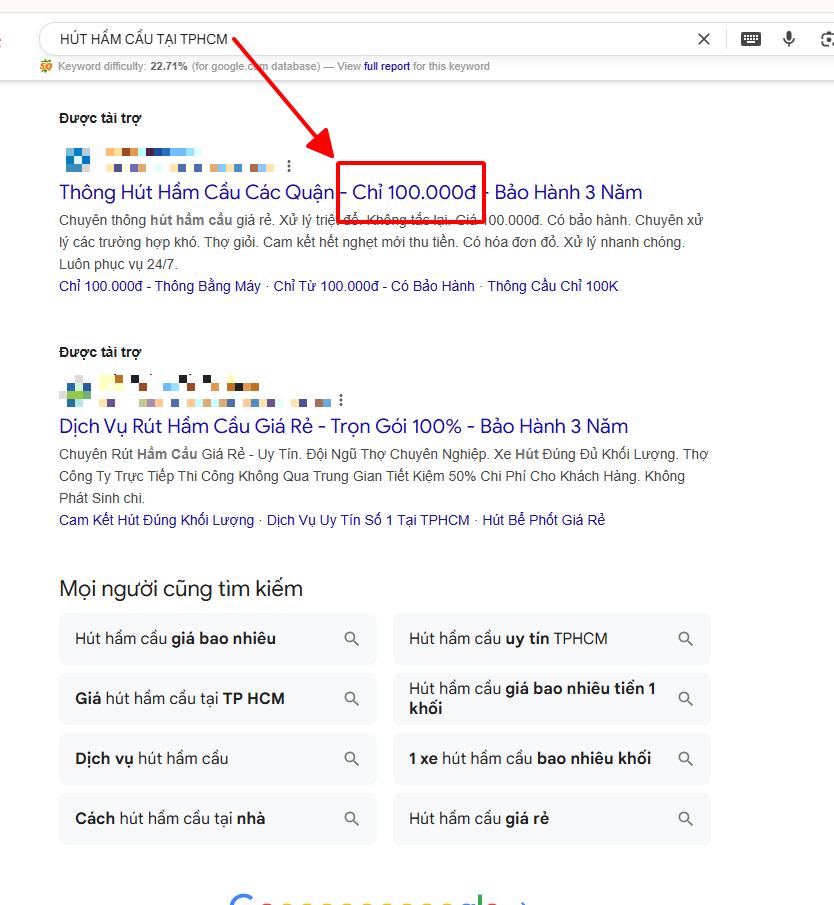Click the magnifier beside "Hút hầm cầu giá bao nhiêu"

click(x=351, y=638)
